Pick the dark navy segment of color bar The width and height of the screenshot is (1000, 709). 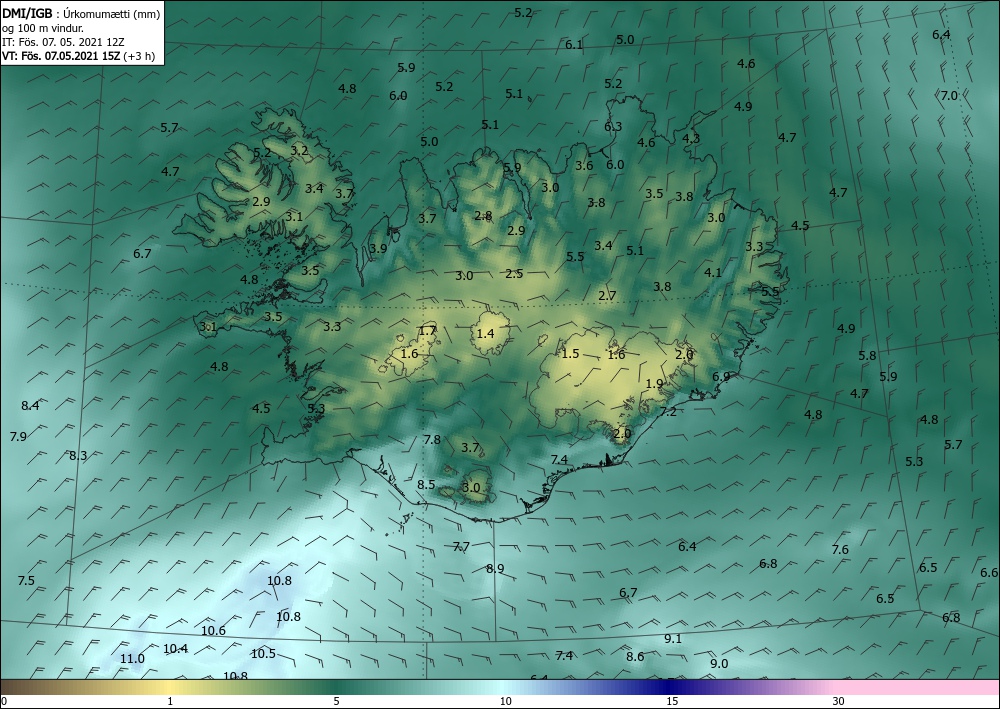(x=670, y=687)
